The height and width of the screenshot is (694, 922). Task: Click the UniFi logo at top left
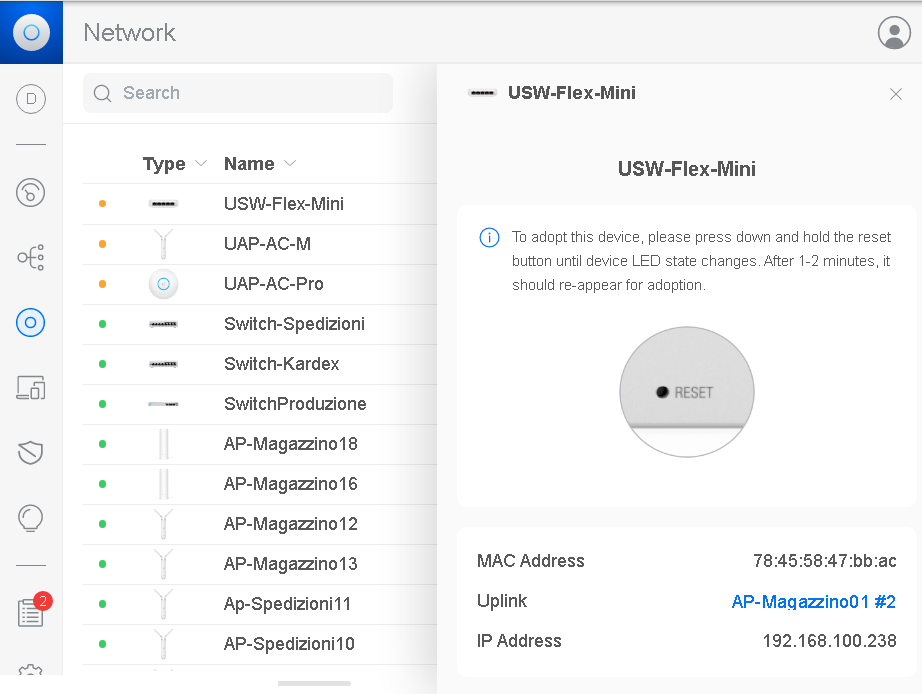tap(31, 32)
